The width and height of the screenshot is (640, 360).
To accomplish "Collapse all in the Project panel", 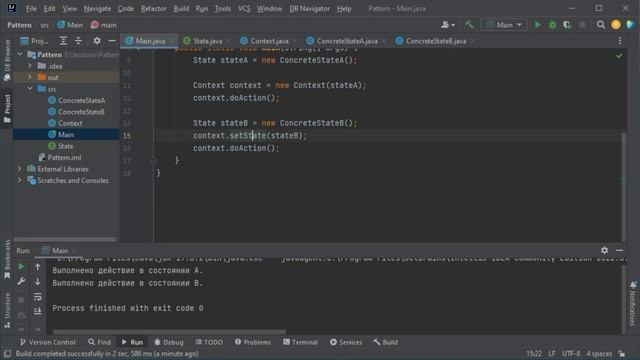I will click(x=78, y=41).
